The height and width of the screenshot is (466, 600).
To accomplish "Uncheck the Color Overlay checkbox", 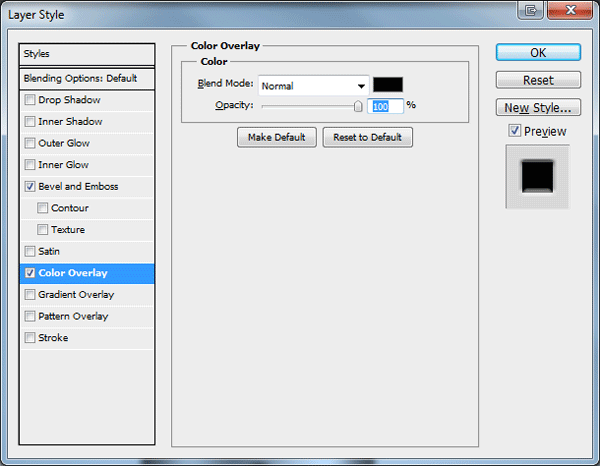I will pyautogui.click(x=30, y=273).
